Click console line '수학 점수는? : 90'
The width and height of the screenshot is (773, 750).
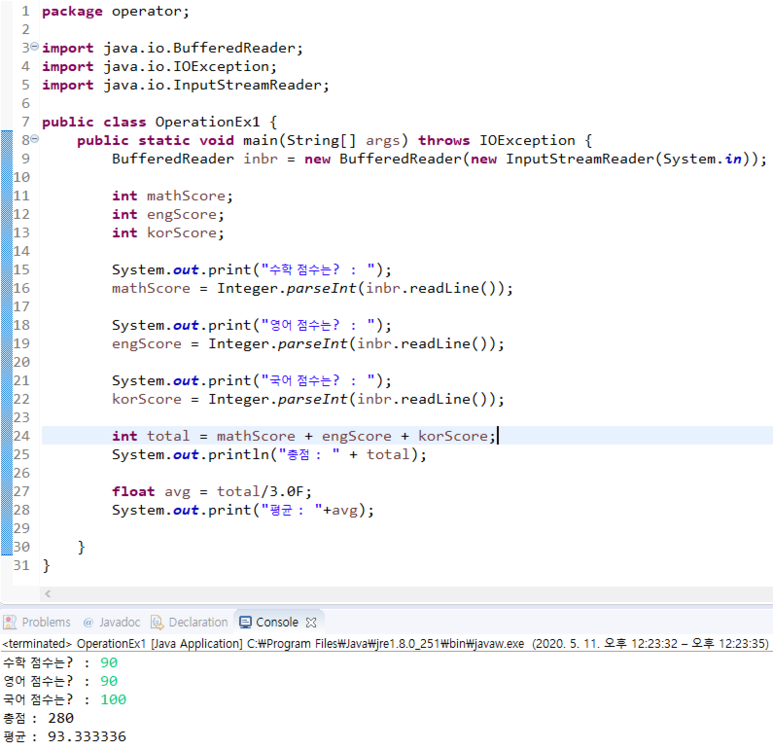(x=60, y=663)
